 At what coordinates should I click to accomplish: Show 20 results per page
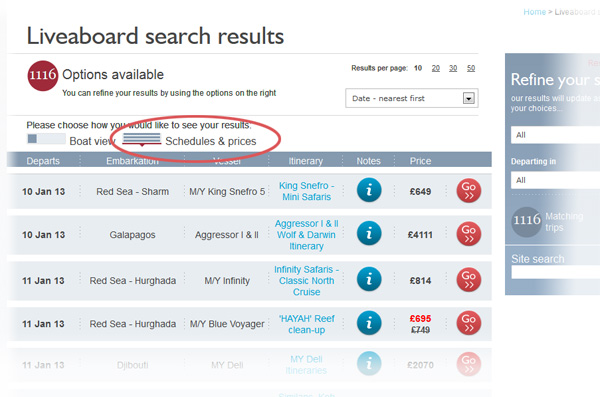pyautogui.click(x=435, y=68)
